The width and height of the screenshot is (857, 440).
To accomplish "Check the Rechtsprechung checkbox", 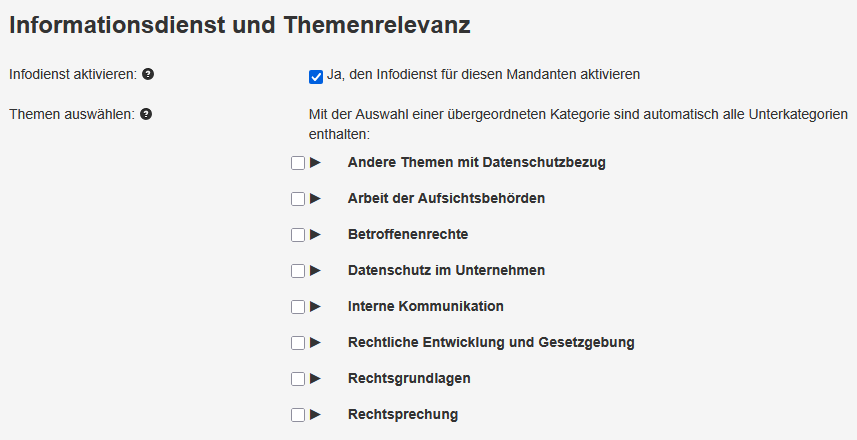I will pyautogui.click(x=298, y=415).
